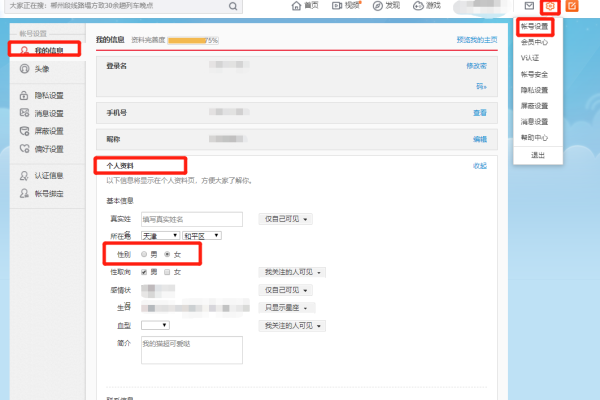This screenshot has width=600, height=400.
Task: Click the orange settings gear icon
Action: click(550, 6)
